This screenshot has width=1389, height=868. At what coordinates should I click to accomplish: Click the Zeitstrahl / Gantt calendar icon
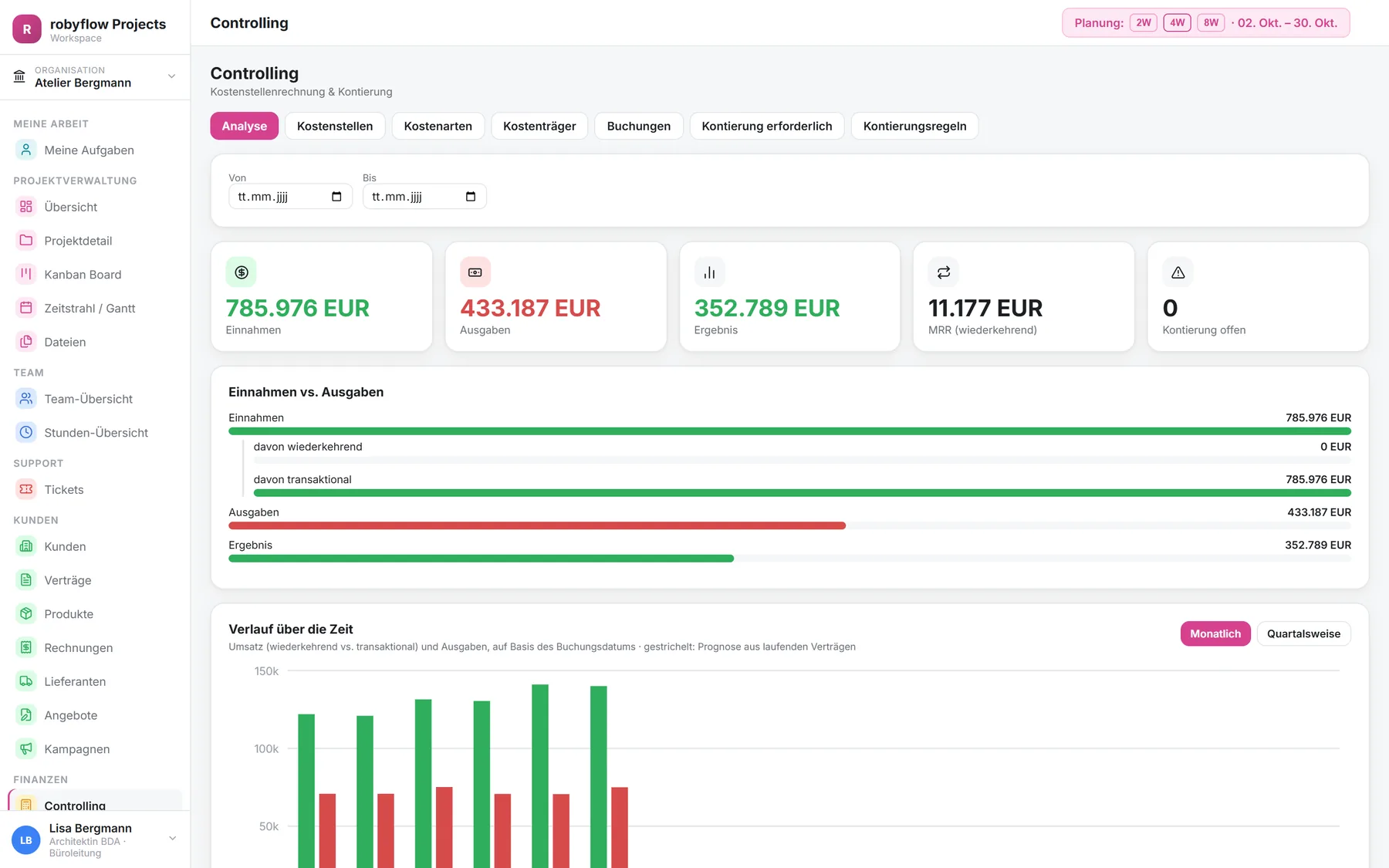click(x=26, y=308)
